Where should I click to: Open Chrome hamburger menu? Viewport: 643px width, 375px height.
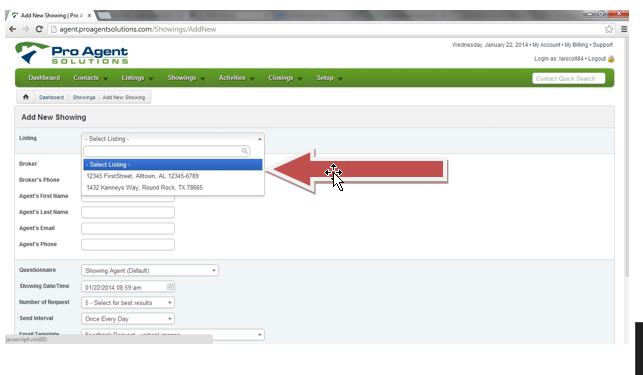click(624, 29)
